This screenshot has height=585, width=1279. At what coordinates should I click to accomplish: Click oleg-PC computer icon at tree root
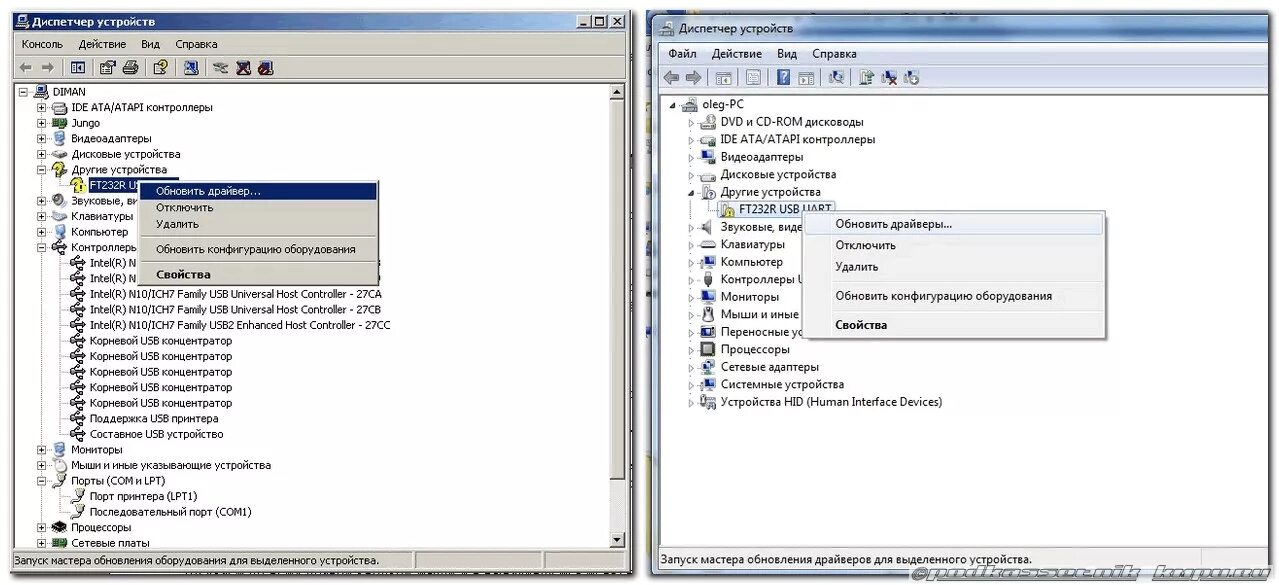pyautogui.click(x=689, y=104)
